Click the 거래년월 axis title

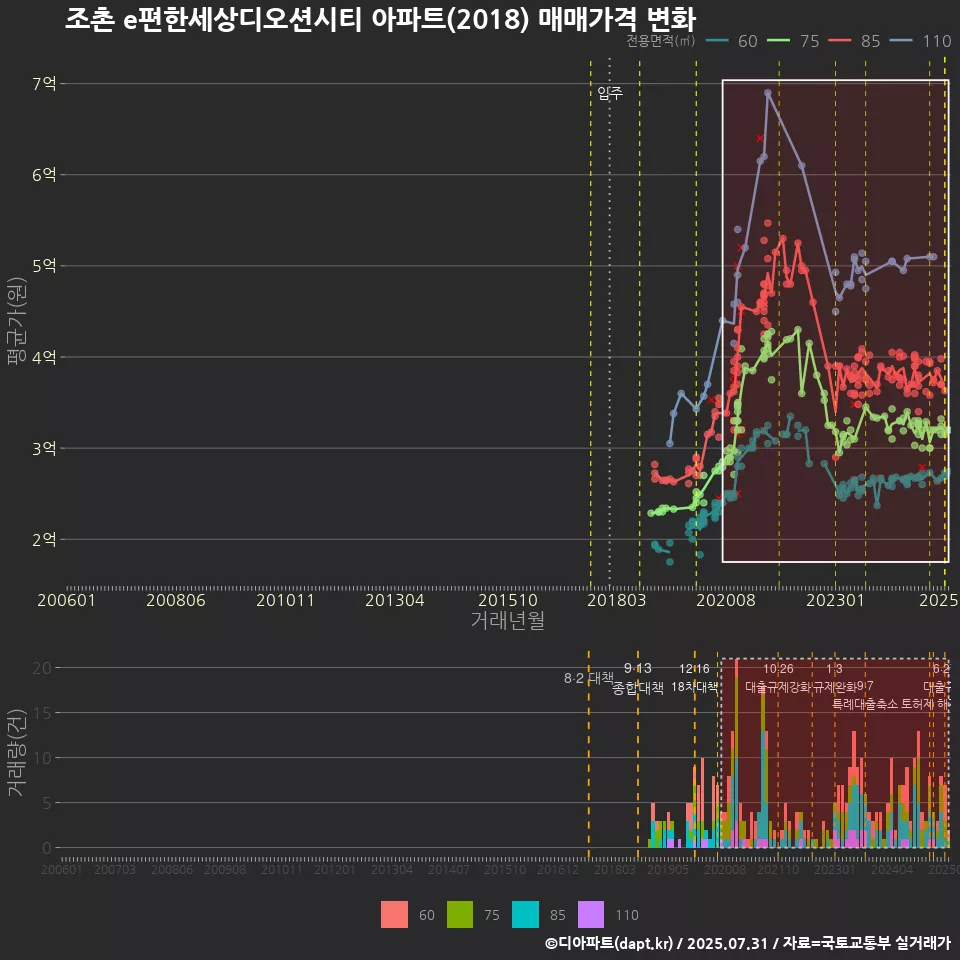[508, 620]
